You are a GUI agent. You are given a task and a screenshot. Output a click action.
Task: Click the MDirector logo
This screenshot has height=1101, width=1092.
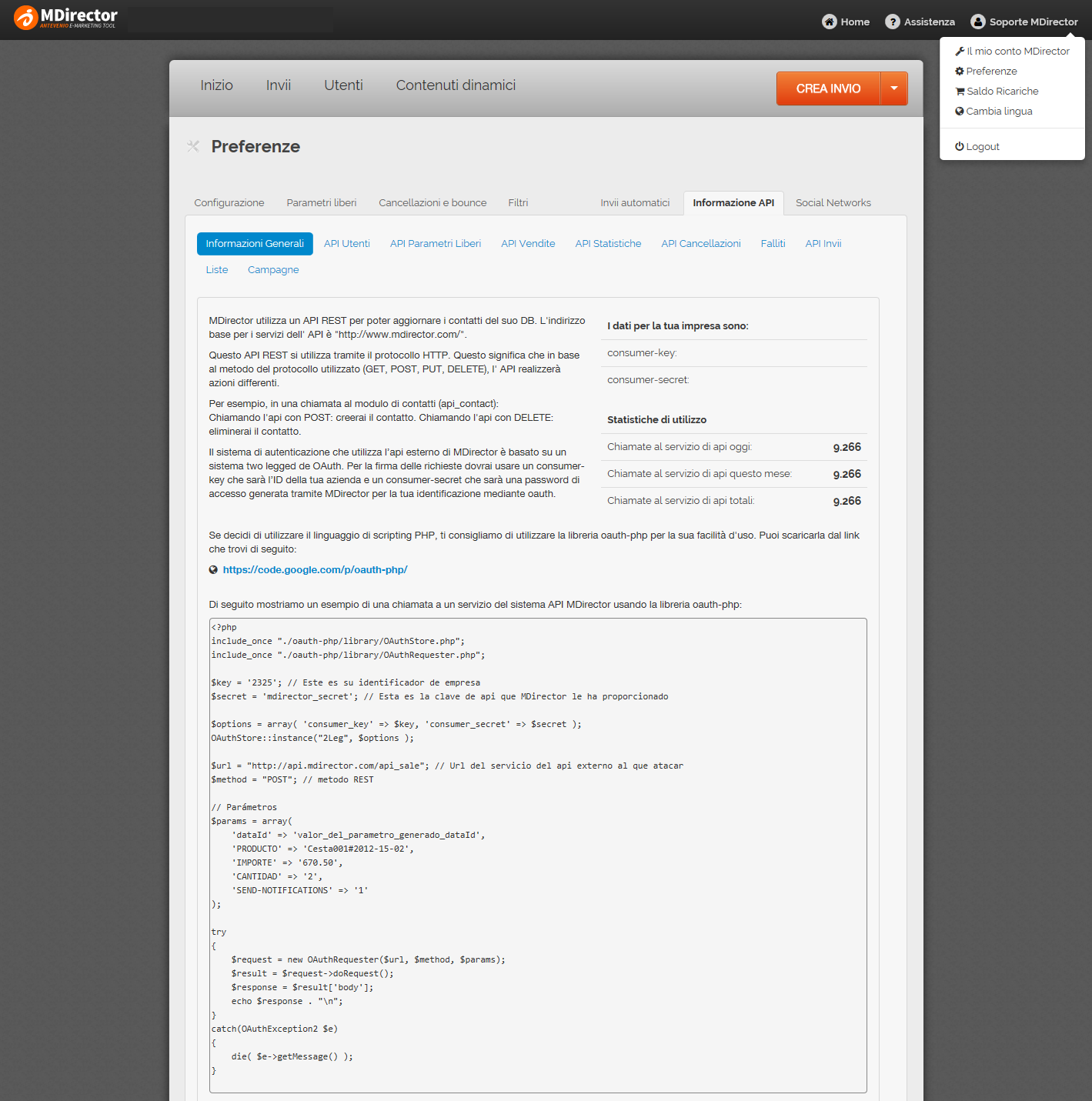click(x=66, y=18)
